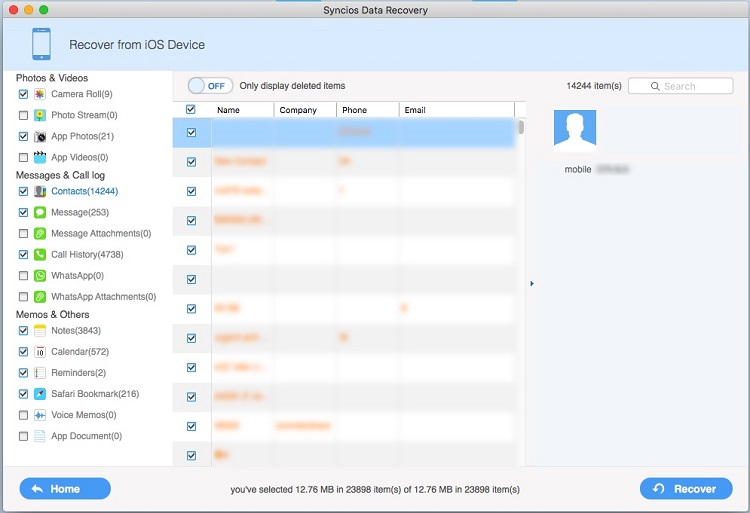Click the search magnifier icon
750x513 pixels.
coord(655,86)
